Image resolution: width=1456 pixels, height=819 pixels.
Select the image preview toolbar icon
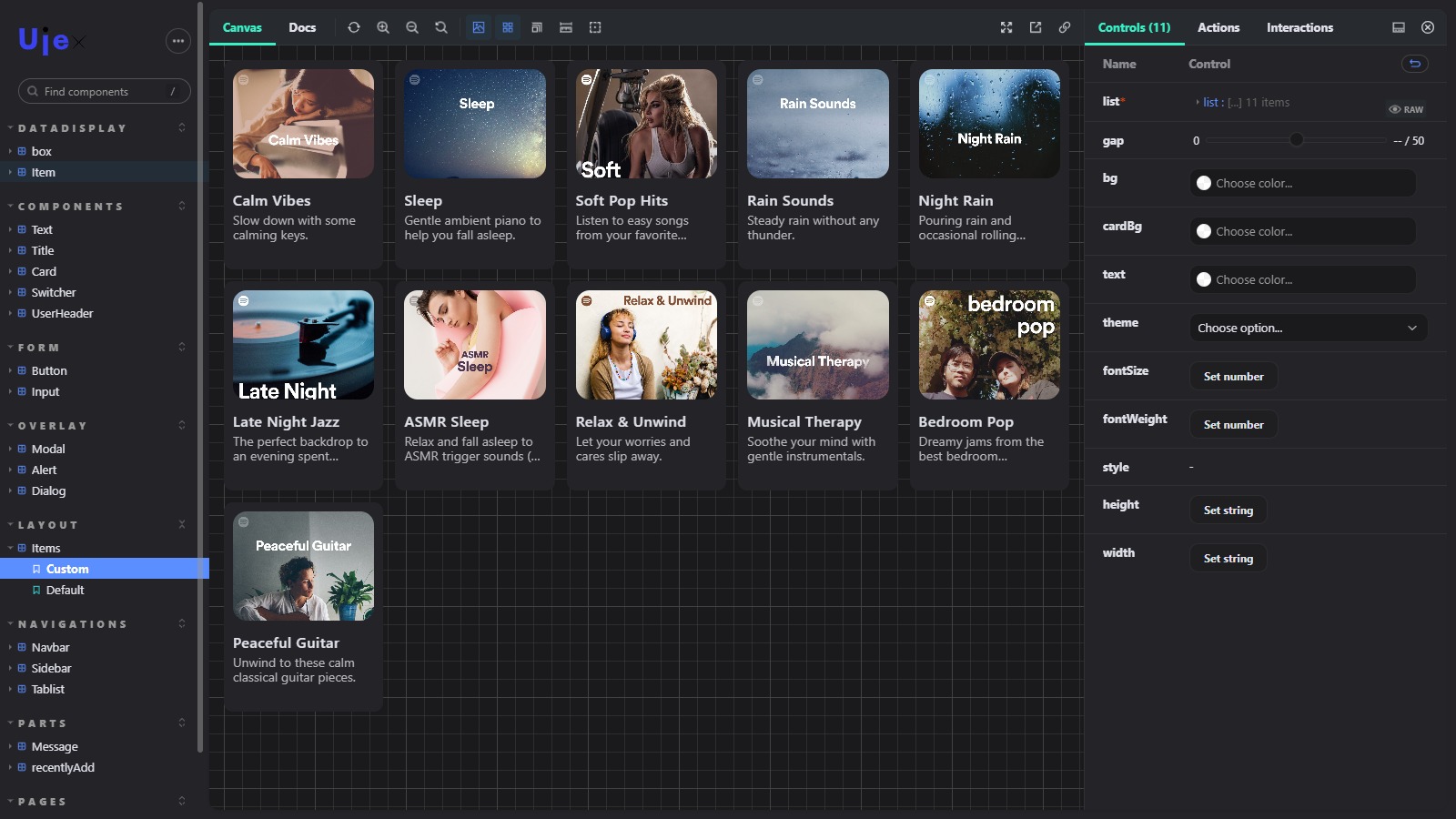click(480, 27)
